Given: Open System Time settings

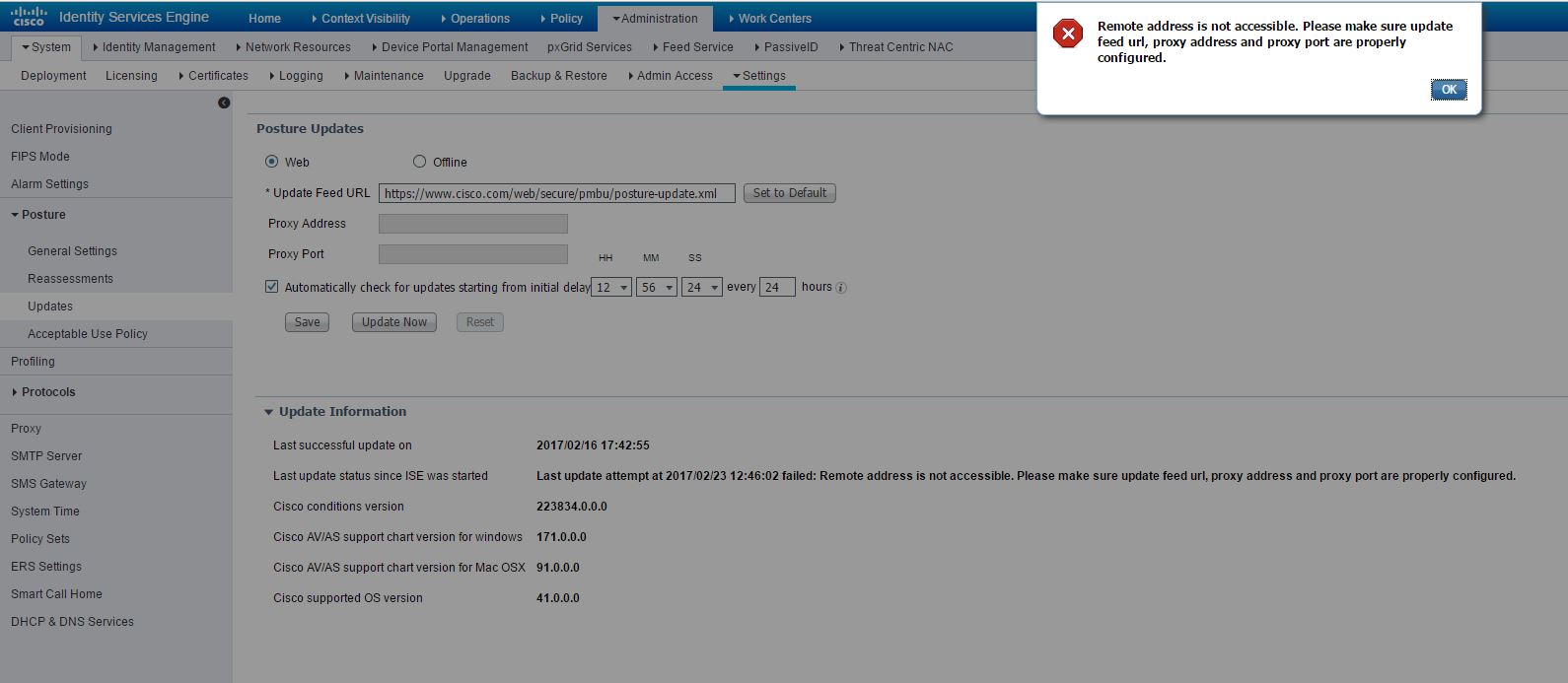Looking at the screenshot, I should (x=45, y=512).
